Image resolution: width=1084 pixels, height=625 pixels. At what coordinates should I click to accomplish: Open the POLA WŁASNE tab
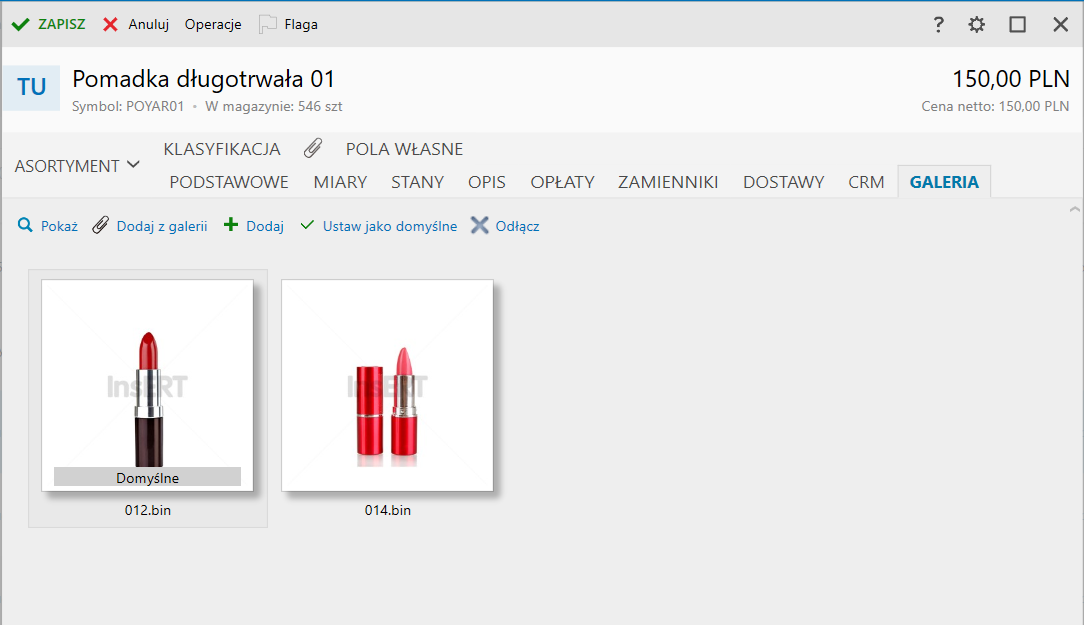(404, 149)
